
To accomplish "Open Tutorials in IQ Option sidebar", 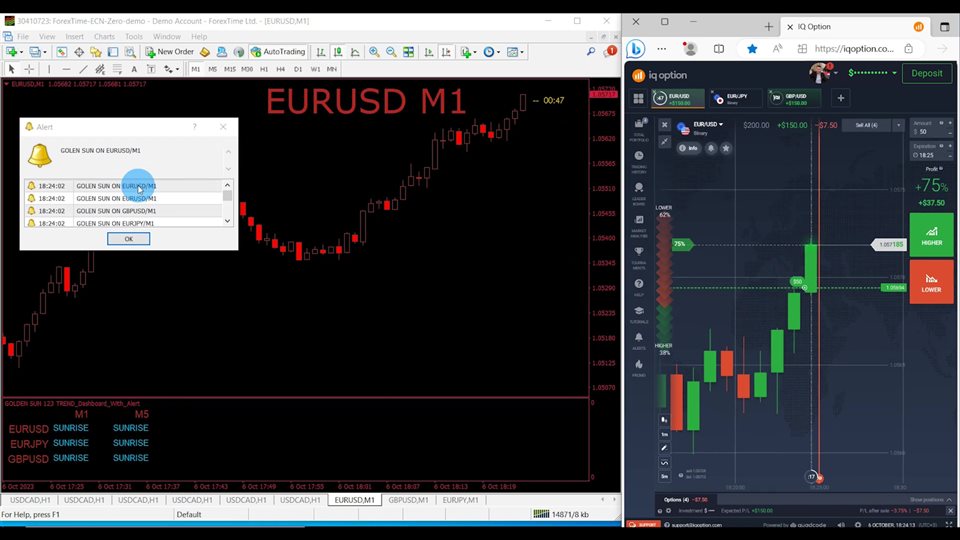I will 639,315.
